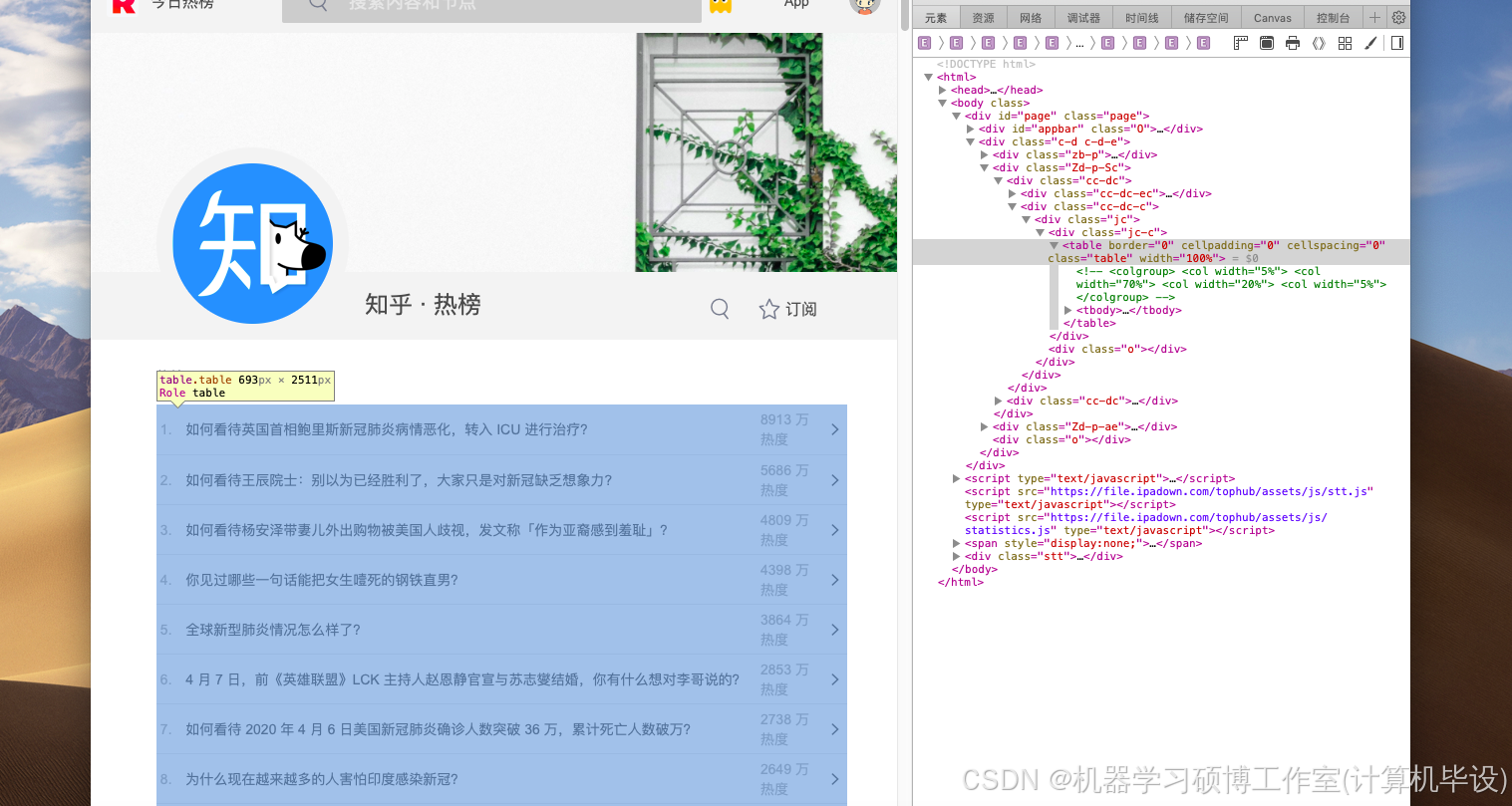The height and width of the screenshot is (806, 1512).
Task: Open hot list item about 王辰院士
Action: click(399, 479)
